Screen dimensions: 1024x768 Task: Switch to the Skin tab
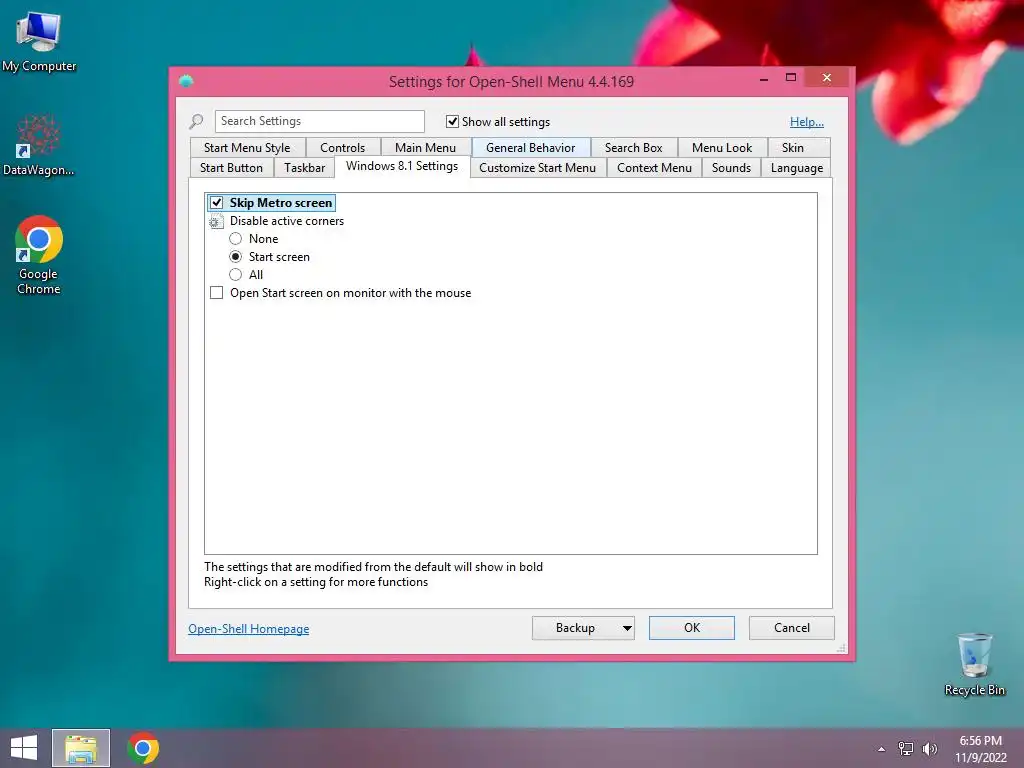tap(792, 148)
